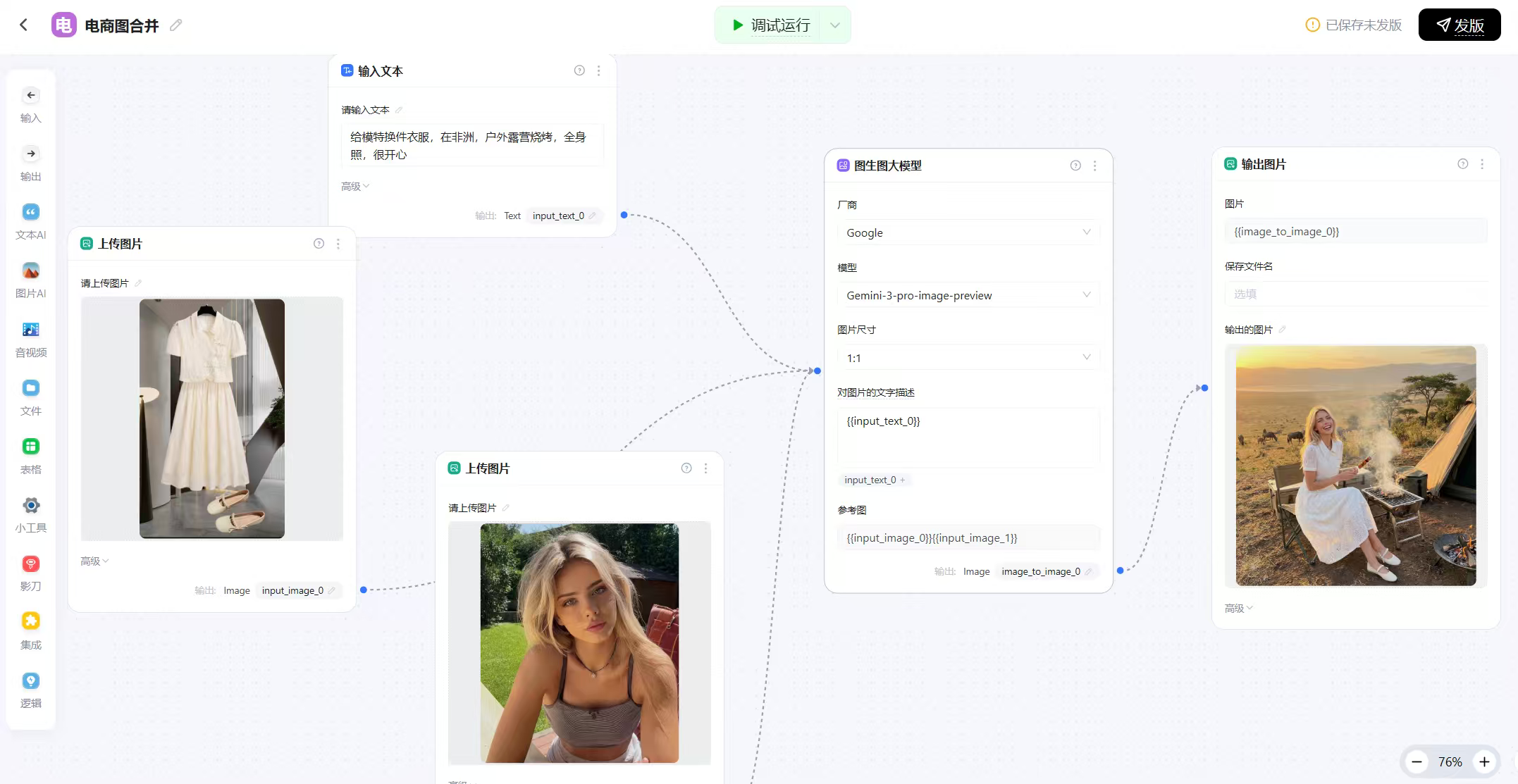1518x784 pixels.
Task: Open the 逻辑 sidebar category
Action: coord(30,680)
